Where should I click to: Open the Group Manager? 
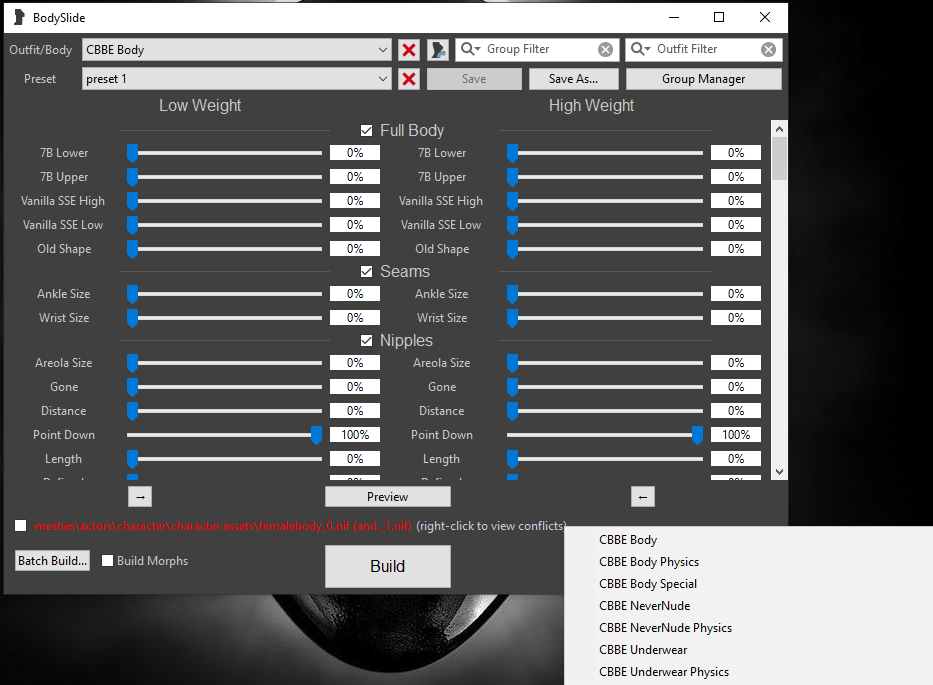point(704,79)
